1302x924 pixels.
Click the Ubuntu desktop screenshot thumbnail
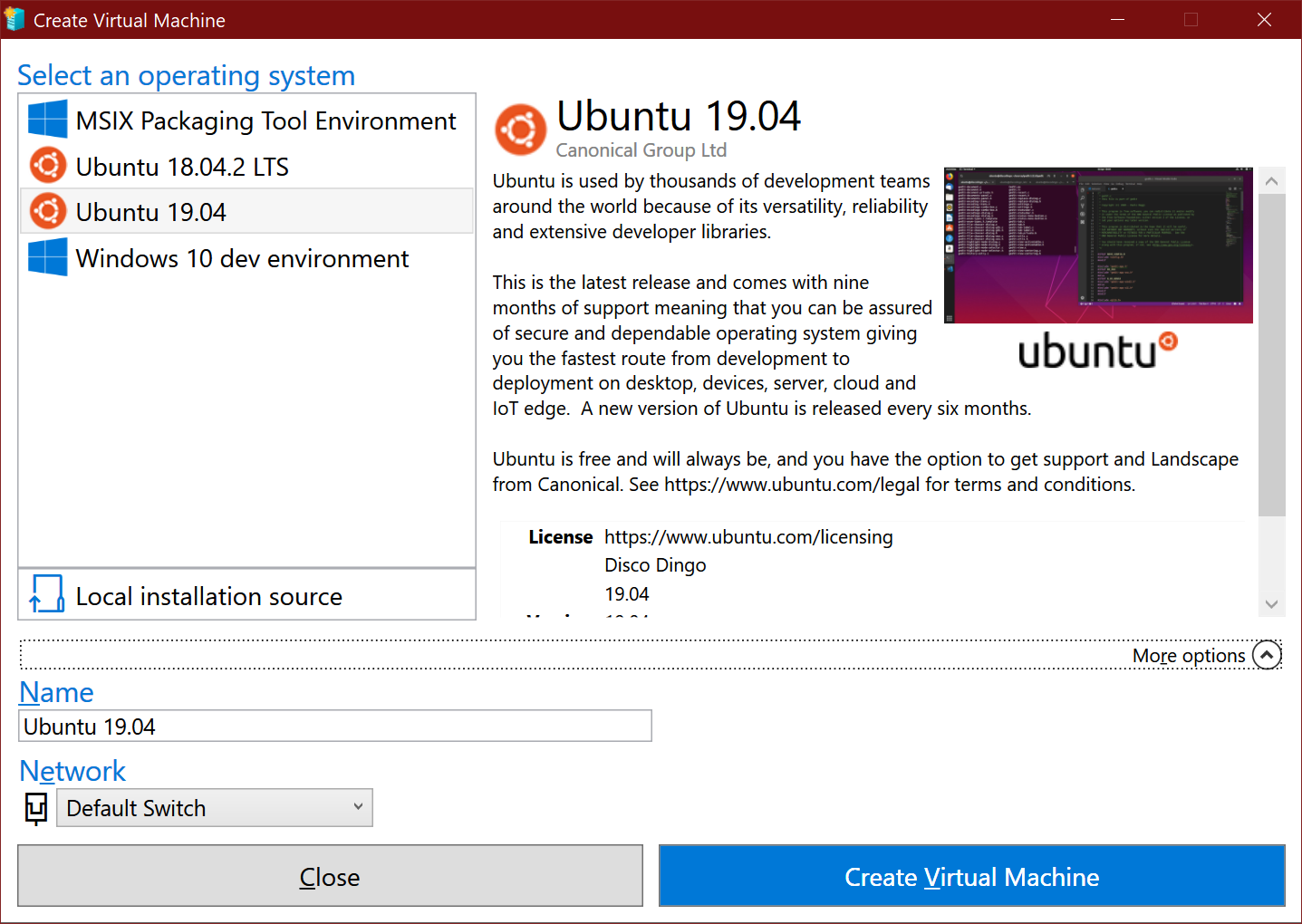(x=1098, y=245)
